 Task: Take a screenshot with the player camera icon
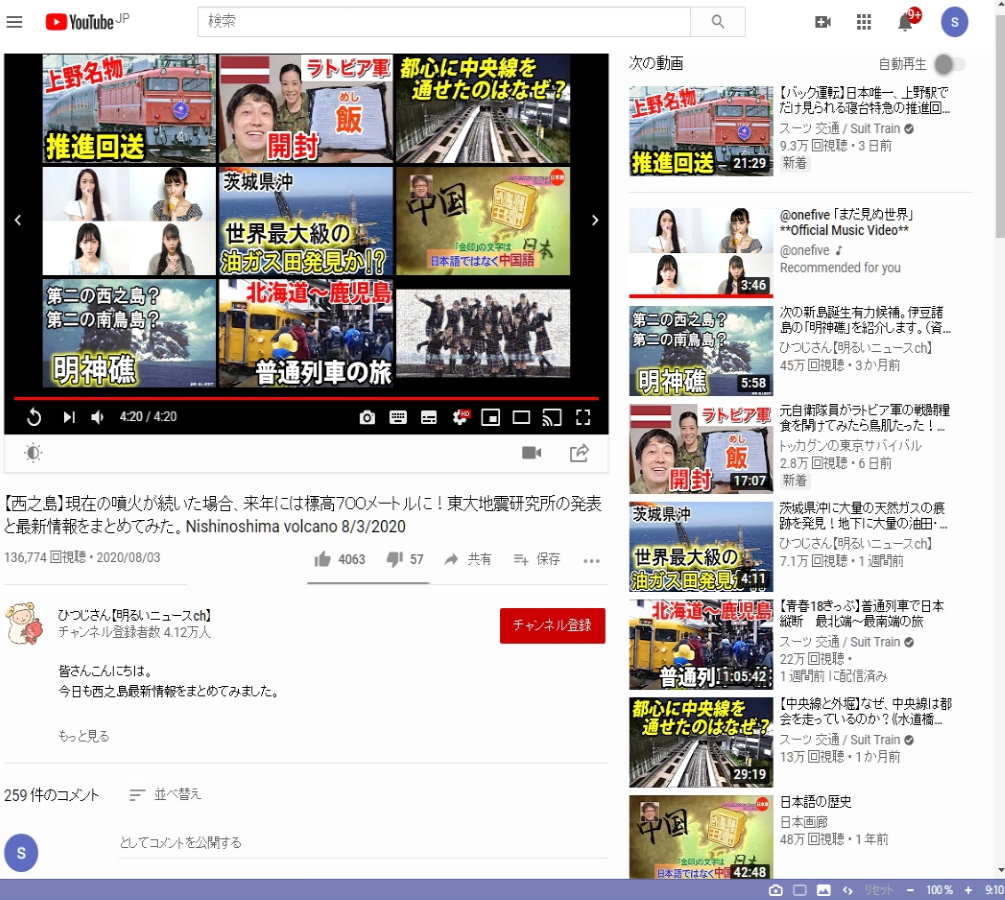[x=367, y=418]
